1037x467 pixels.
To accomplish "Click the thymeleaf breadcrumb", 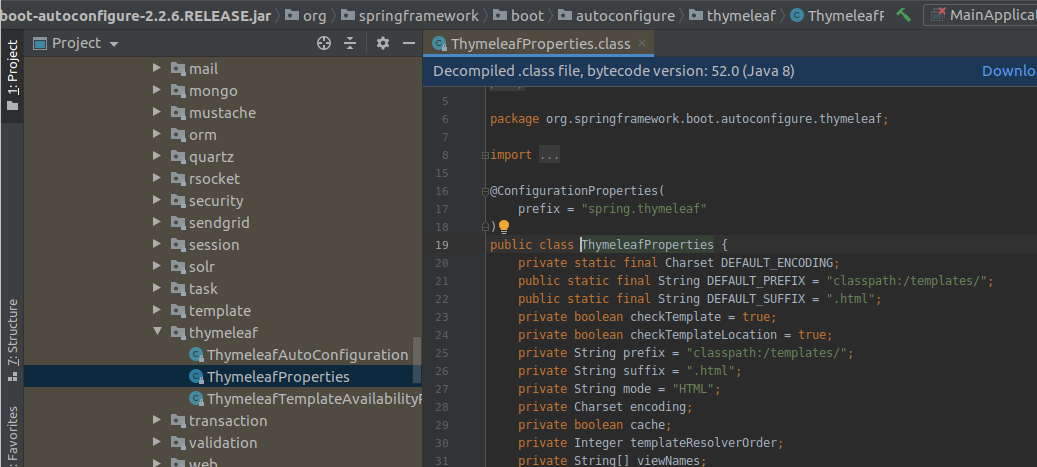I will pyautogui.click(x=732, y=15).
